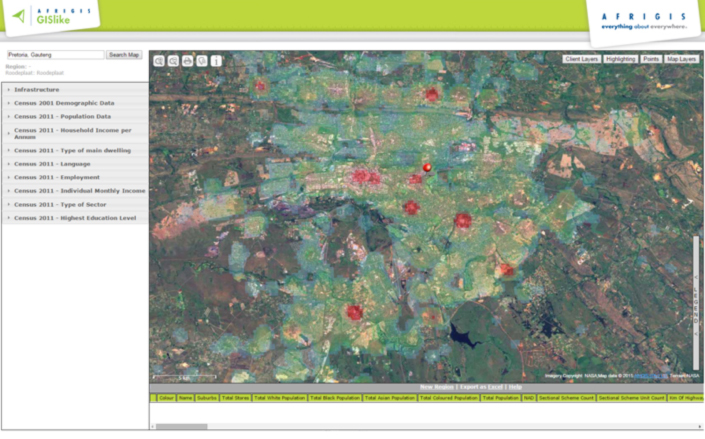
Task: Click the Pretoria, Gauteng search field
Action: [55, 54]
